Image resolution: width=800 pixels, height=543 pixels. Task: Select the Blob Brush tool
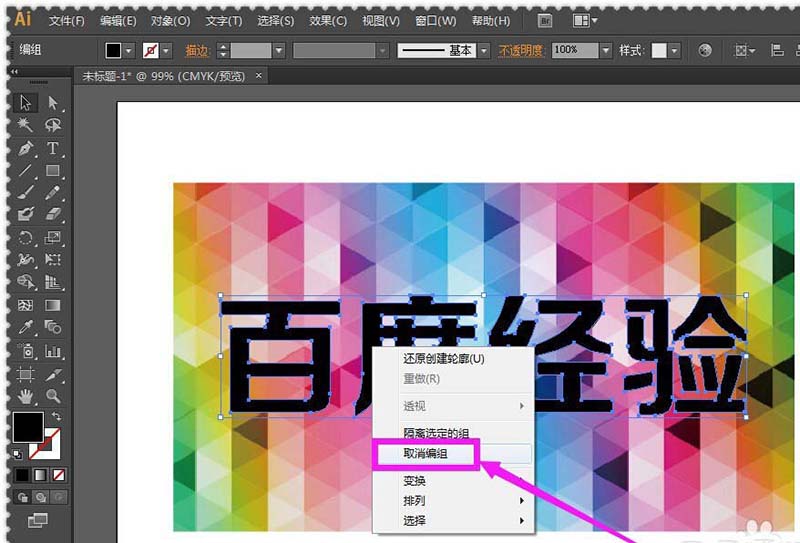25,214
